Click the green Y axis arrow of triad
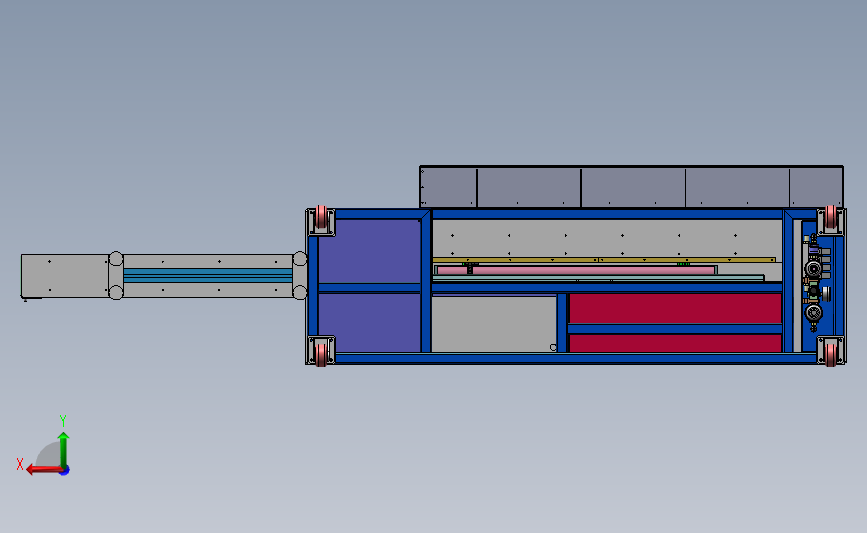 (x=64, y=450)
